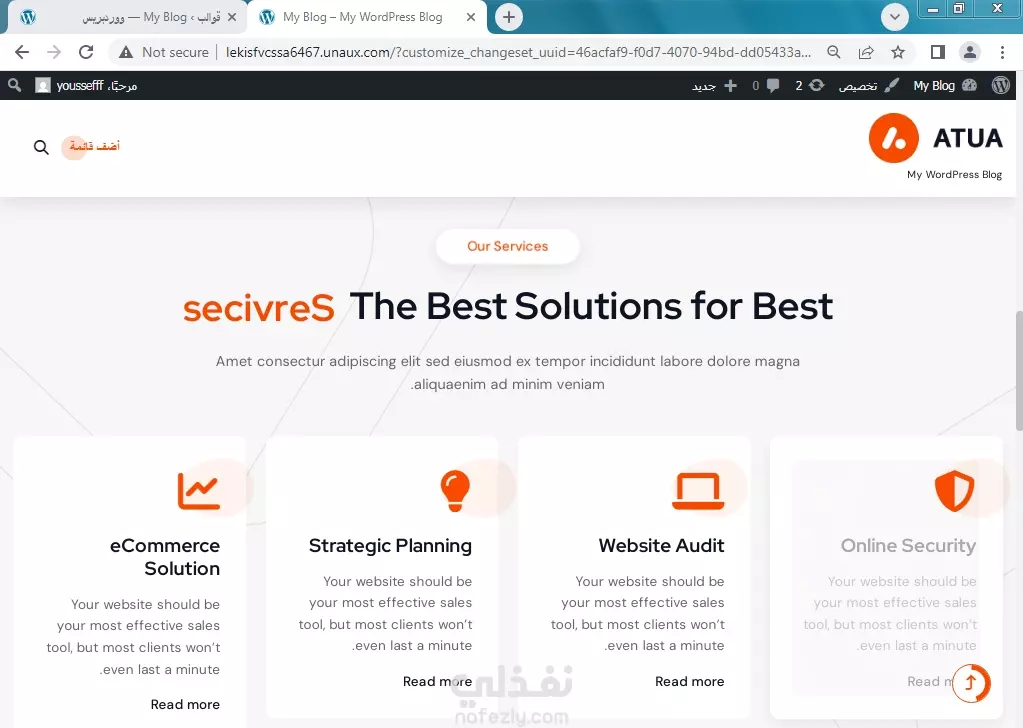Click Read more under Website Audit
This screenshot has width=1023, height=728.
pyautogui.click(x=689, y=681)
